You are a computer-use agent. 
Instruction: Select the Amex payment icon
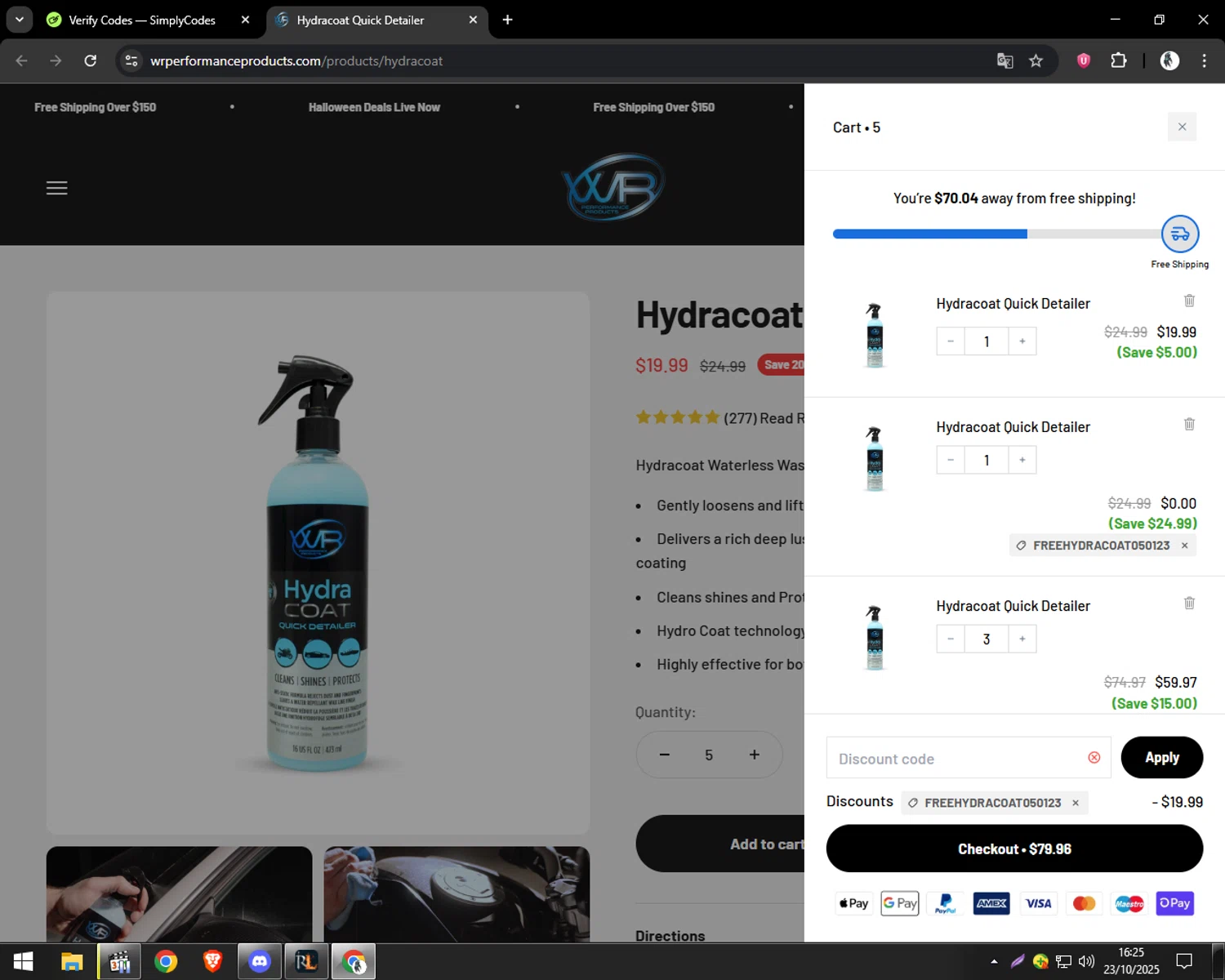pos(991,903)
